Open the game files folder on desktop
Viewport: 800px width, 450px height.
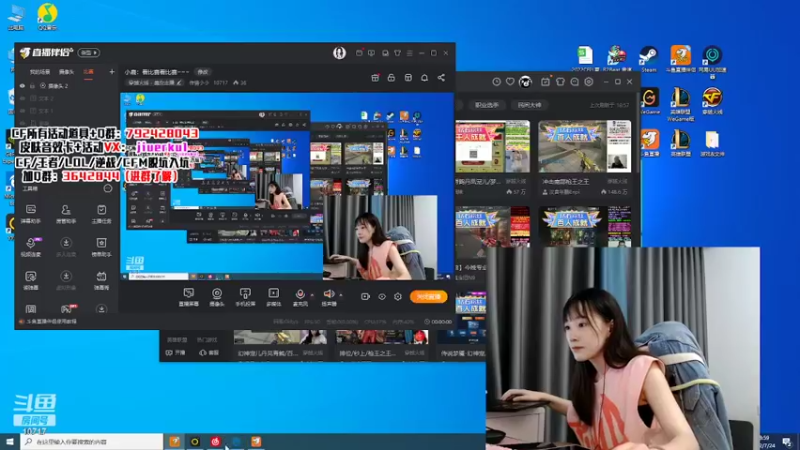pyautogui.click(x=712, y=143)
